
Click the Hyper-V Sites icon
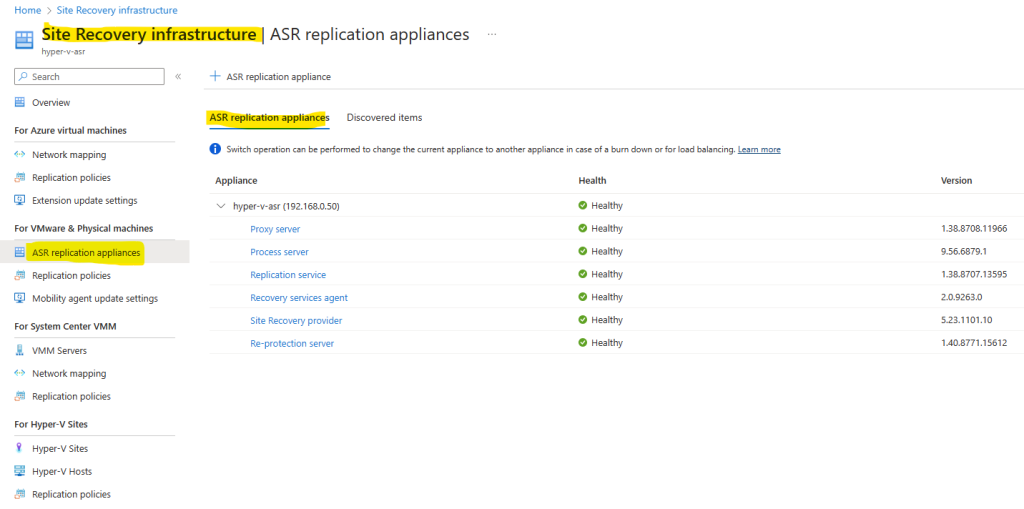click(20, 449)
